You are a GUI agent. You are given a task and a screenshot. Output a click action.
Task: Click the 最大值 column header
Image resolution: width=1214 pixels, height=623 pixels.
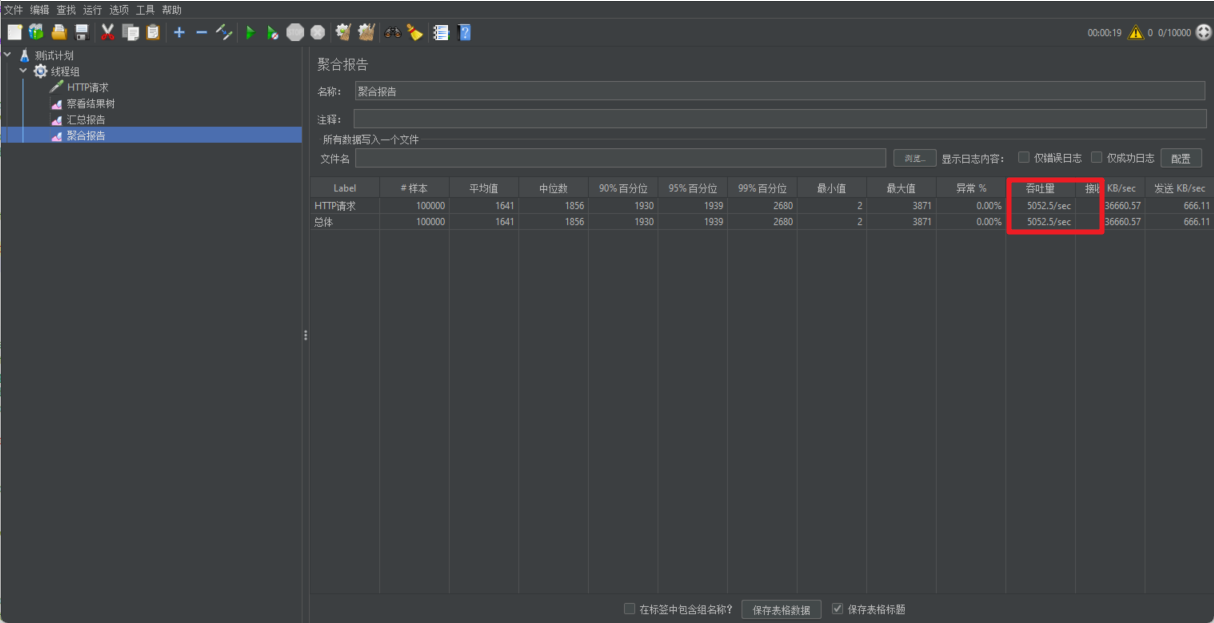pyautogui.click(x=901, y=188)
